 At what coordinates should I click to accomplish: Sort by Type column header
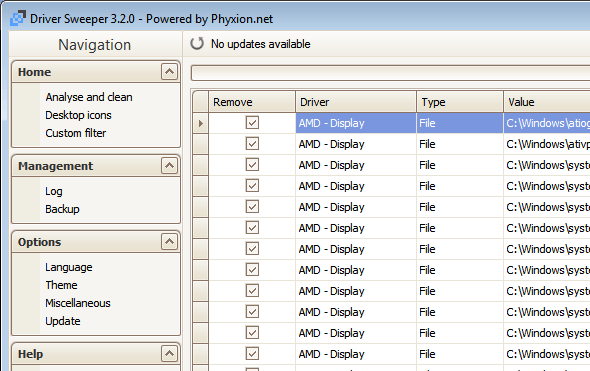point(460,102)
